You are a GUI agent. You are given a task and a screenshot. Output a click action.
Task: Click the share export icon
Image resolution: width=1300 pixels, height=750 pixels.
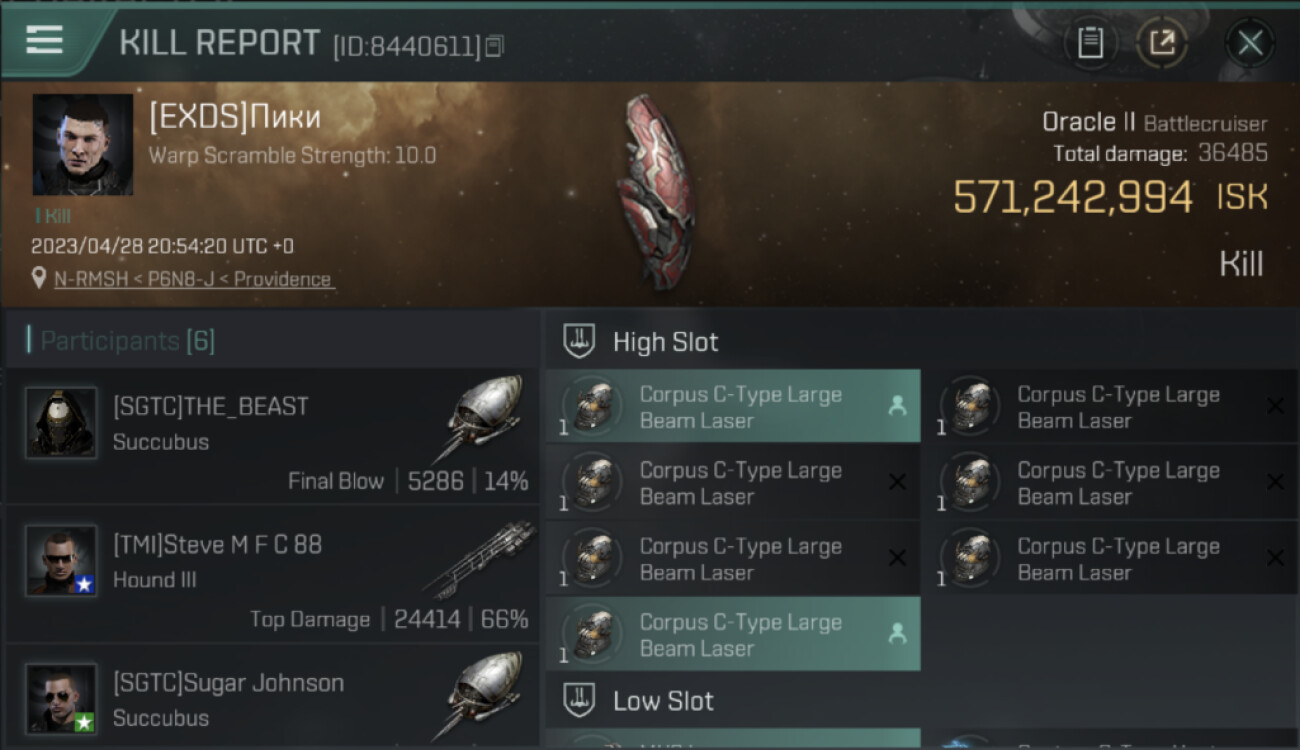pos(1162,43)
